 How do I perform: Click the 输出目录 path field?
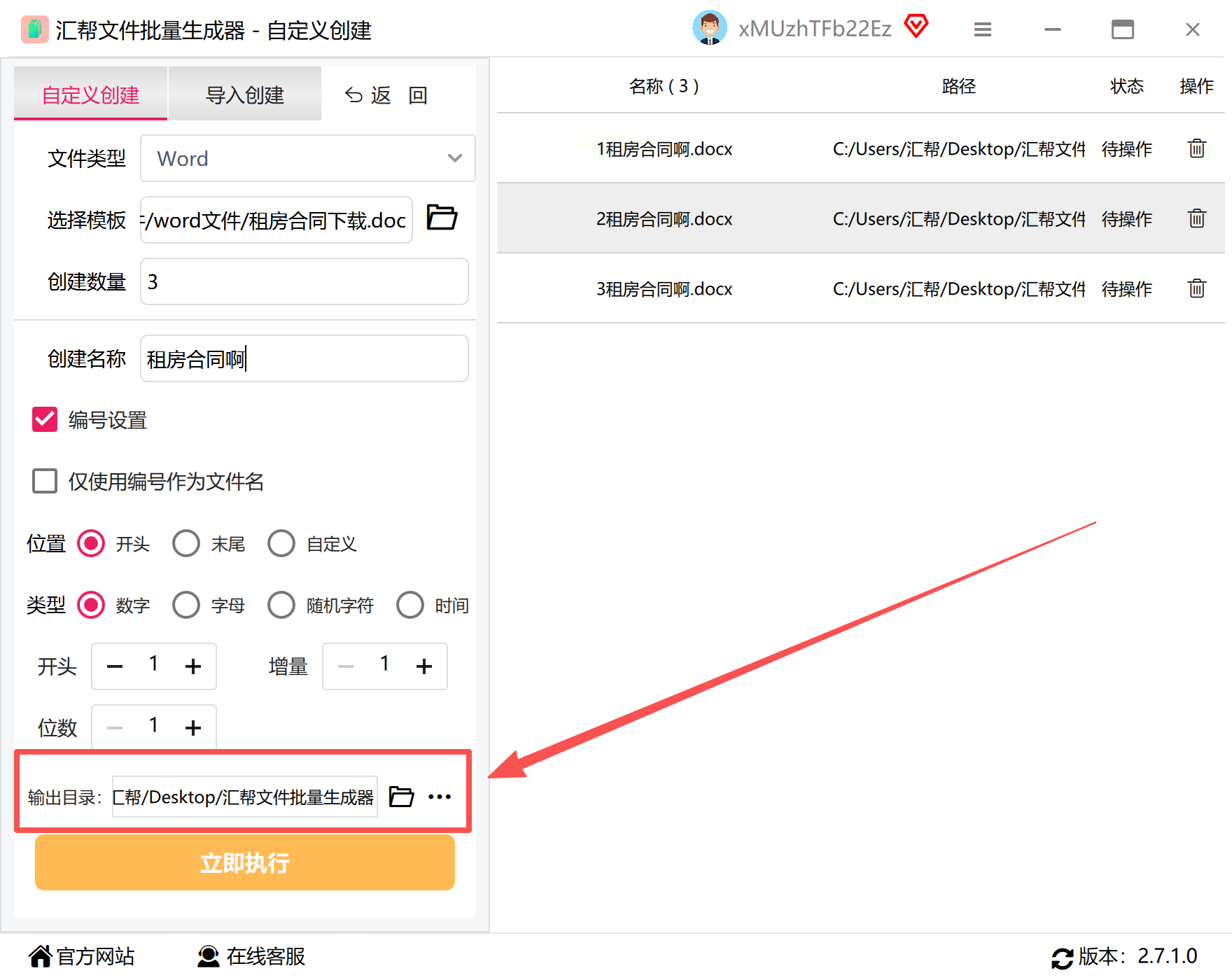(245, 797)
